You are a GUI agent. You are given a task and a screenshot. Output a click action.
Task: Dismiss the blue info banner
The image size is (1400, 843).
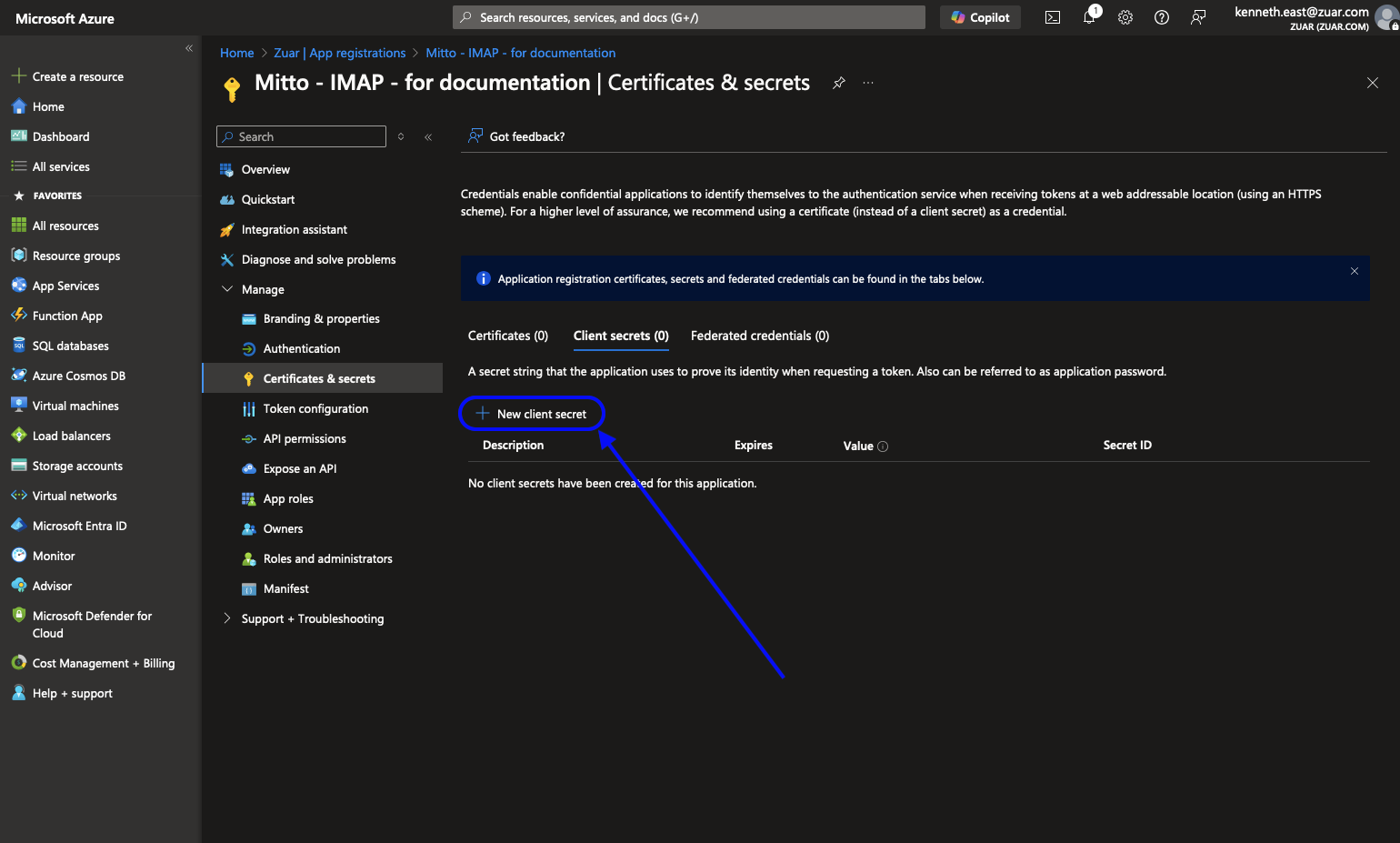tap(1355, 271)
